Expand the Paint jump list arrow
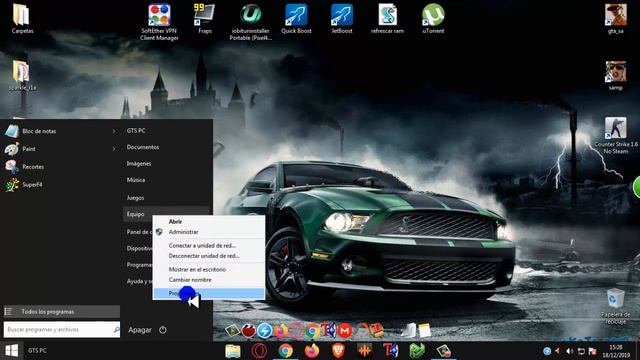Viewport: 640px width, 360px height. [113, 149]
